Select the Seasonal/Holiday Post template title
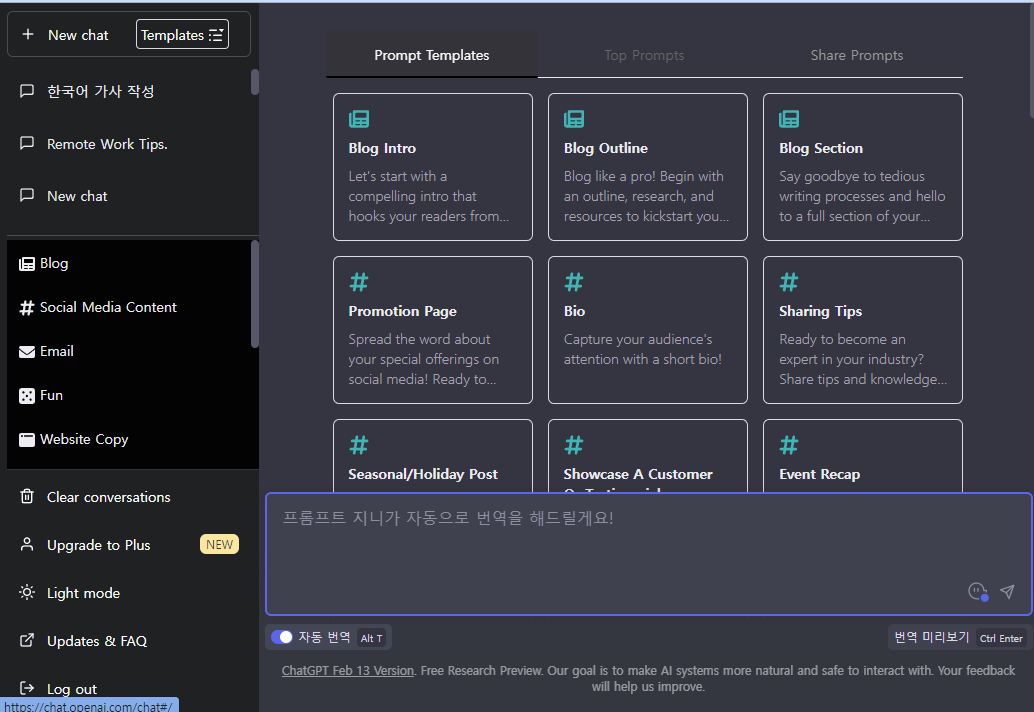The height and width of the screenshot is (712, 1034). (423, 474)
